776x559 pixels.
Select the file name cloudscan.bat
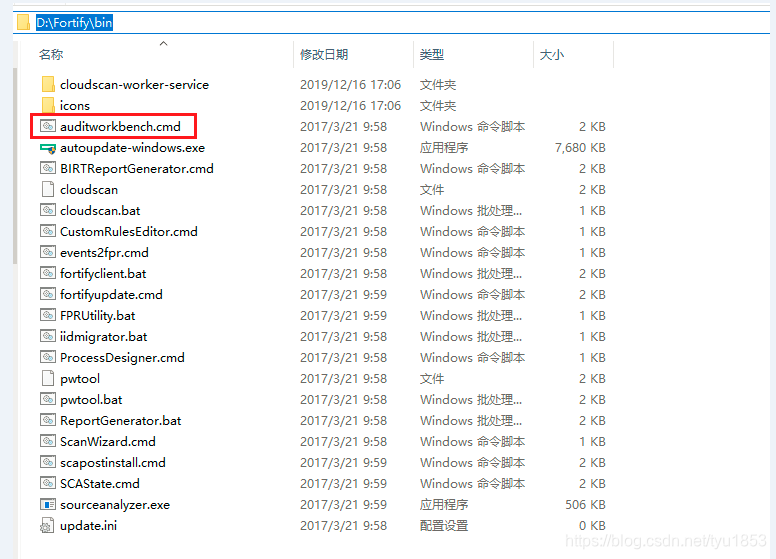pyautogui.click(x=100, y=211)
